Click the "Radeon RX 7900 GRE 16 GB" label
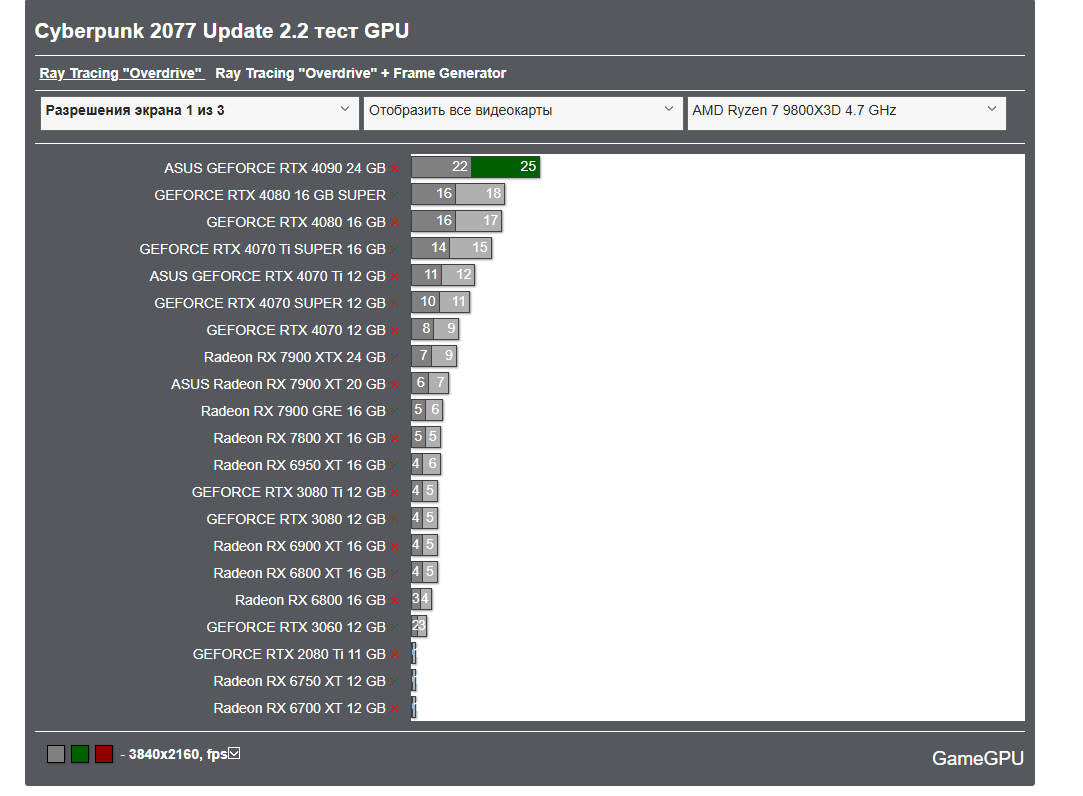The width and height of the screenshot is (1083, 796). click(294, 411)
